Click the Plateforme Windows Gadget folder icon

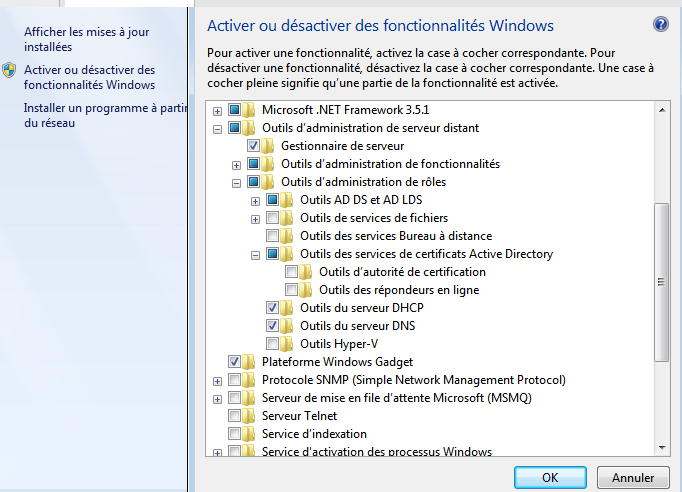click(x=251, y=362)
